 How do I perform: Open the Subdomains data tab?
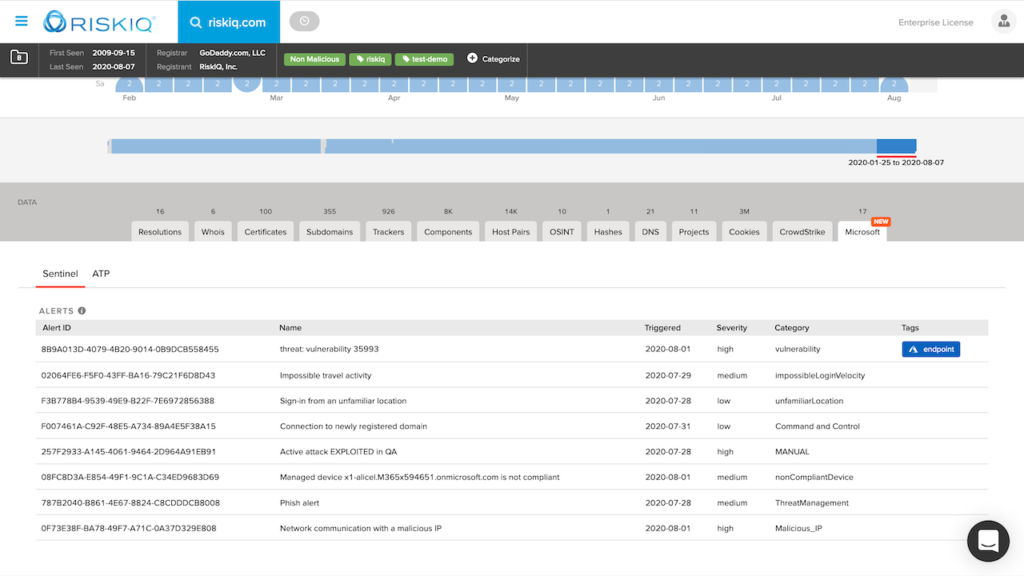(330, 232)
